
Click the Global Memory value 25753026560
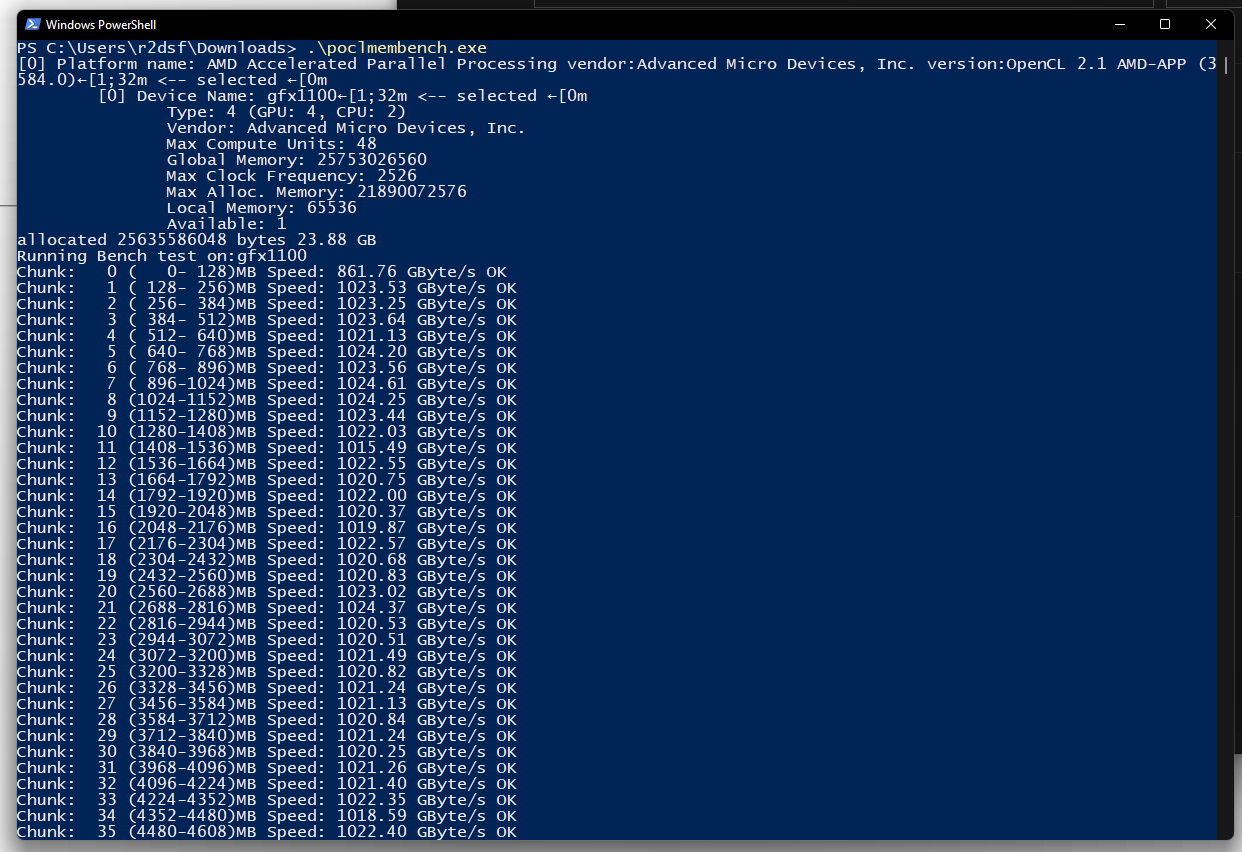[371, 160]
